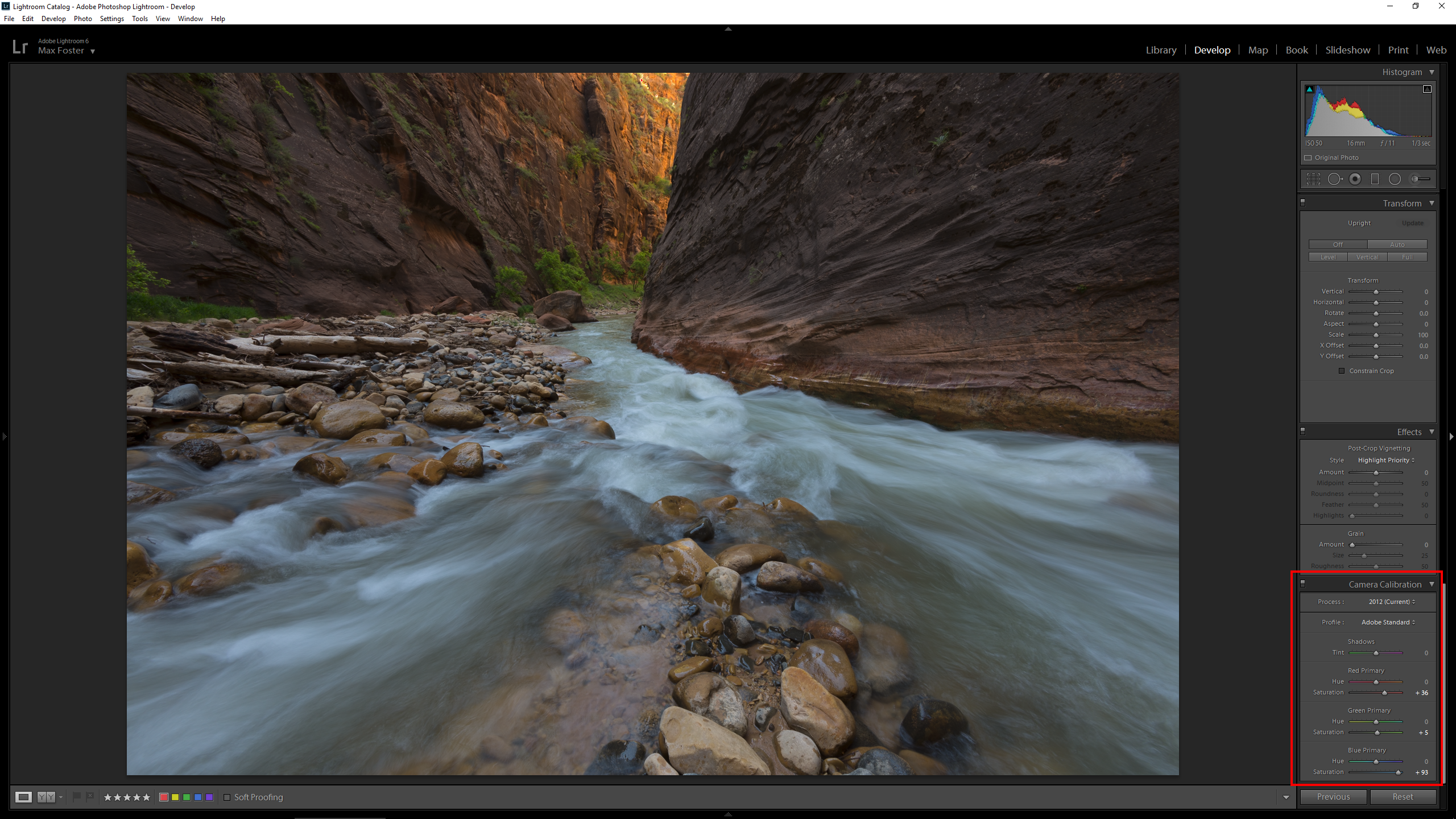Click the Upright Vertical button
This screenshot has height=819, width=1456.
coord(1367,257)
